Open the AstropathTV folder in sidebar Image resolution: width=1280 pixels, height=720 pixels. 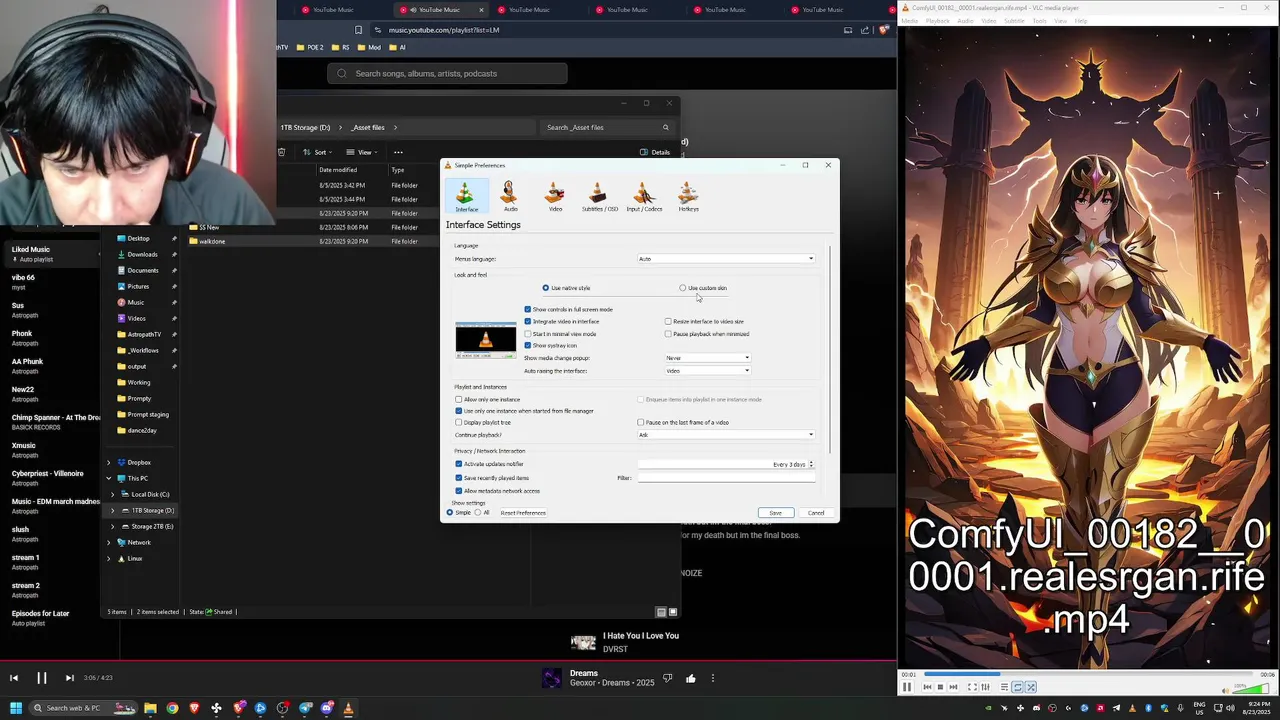pyautogui.click(x=144, y=334)
